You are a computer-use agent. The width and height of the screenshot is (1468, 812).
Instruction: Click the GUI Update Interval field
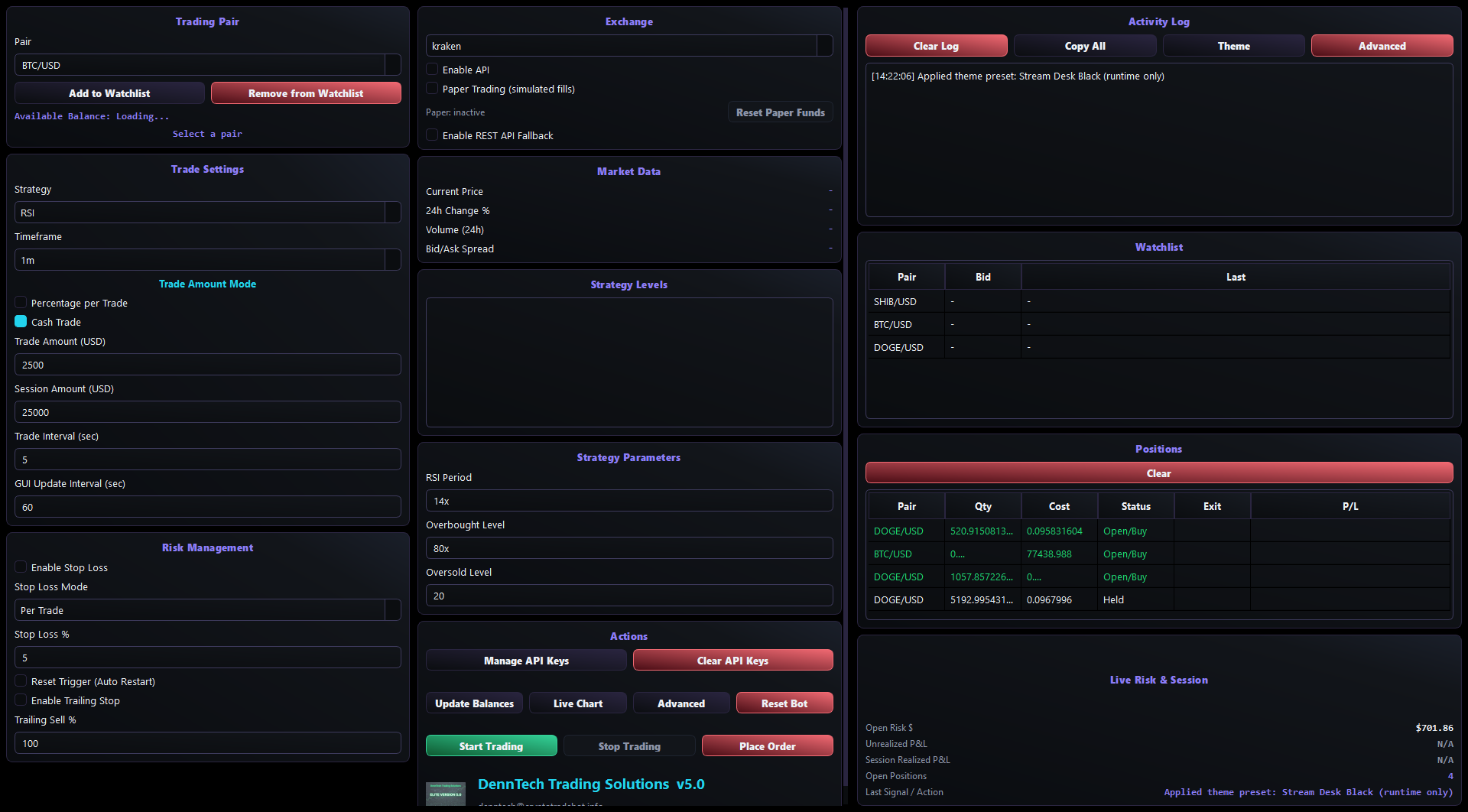pos(208,507)
